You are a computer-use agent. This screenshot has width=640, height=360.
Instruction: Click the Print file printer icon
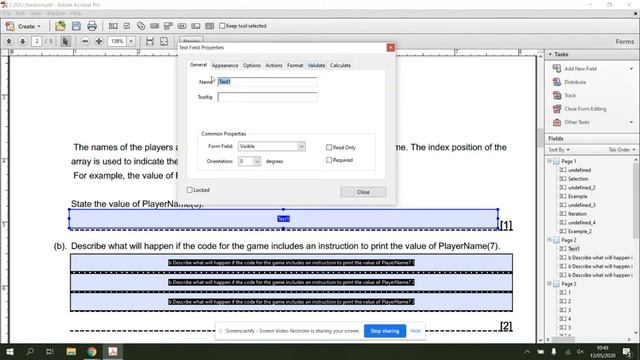92,26
